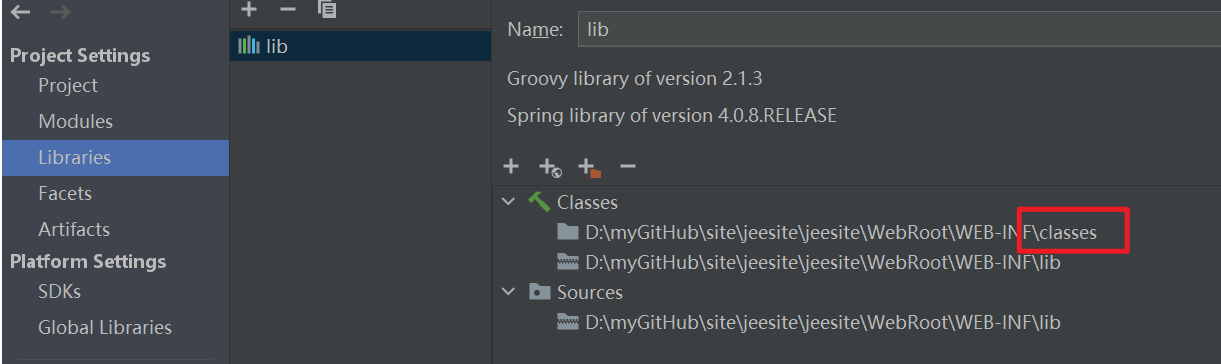Copy the selected library
Viewport: 1221px width, 364px height.
click(x=327, y=9)
